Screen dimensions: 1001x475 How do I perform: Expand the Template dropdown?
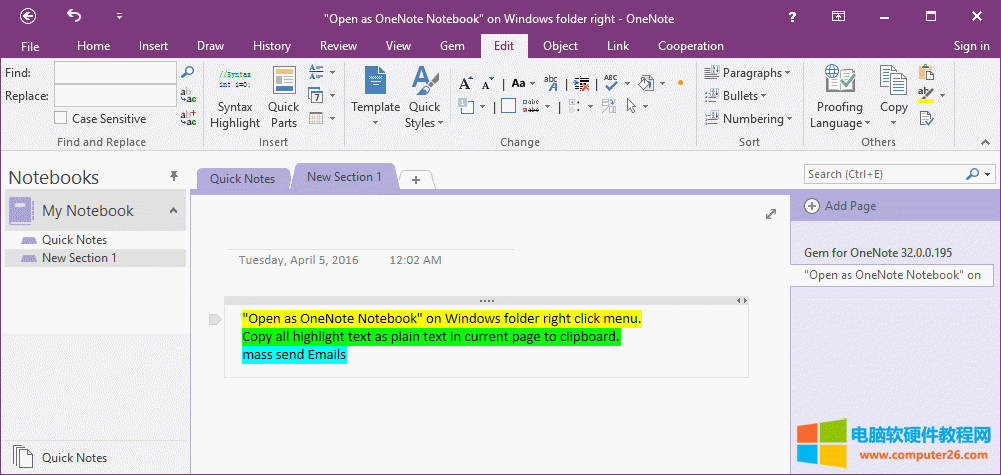[x=375, y=123]
